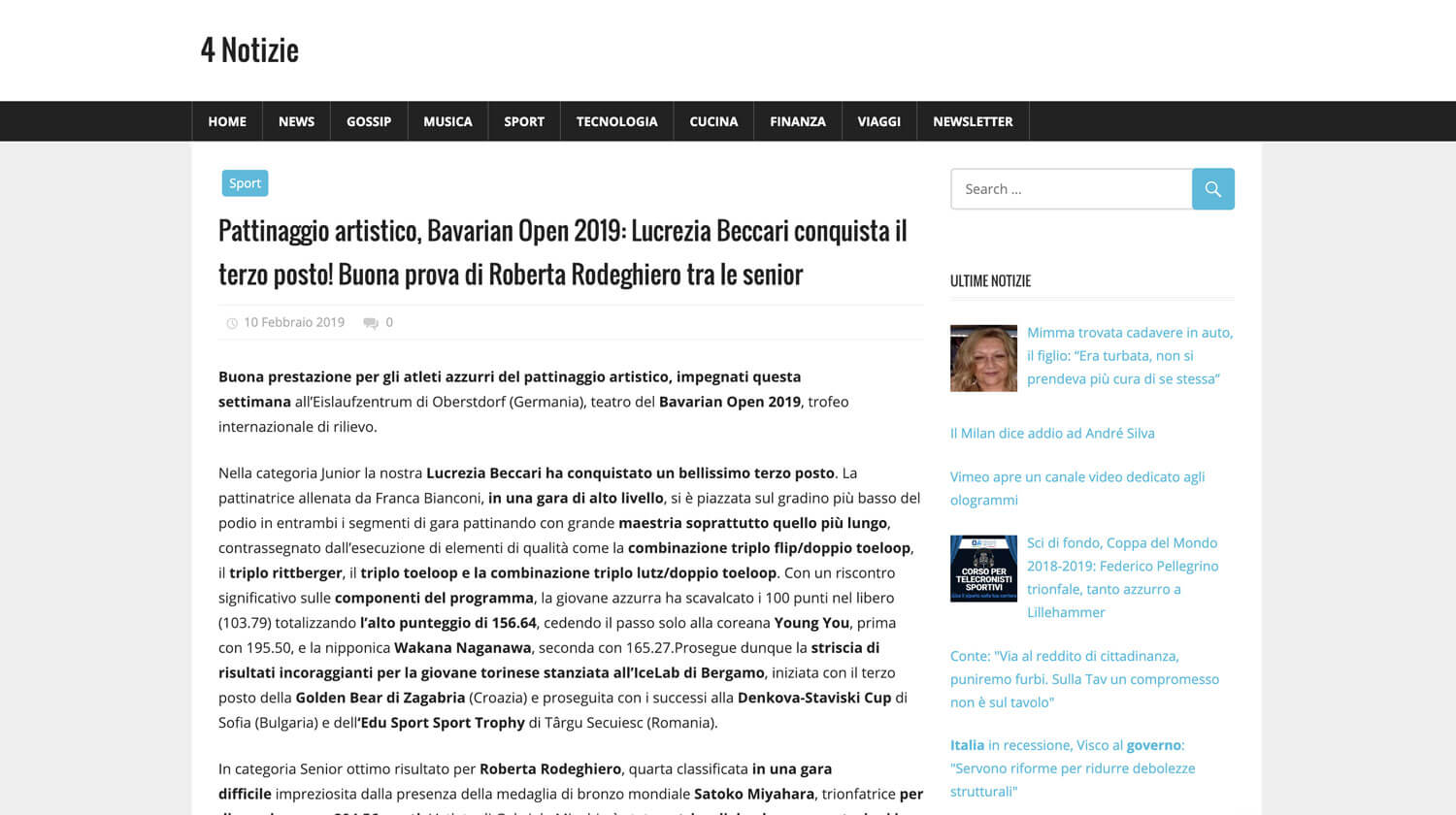Select SPORT in the navigation bar
This screenshot has height=815, width=1456.
[x=524, y=121]
